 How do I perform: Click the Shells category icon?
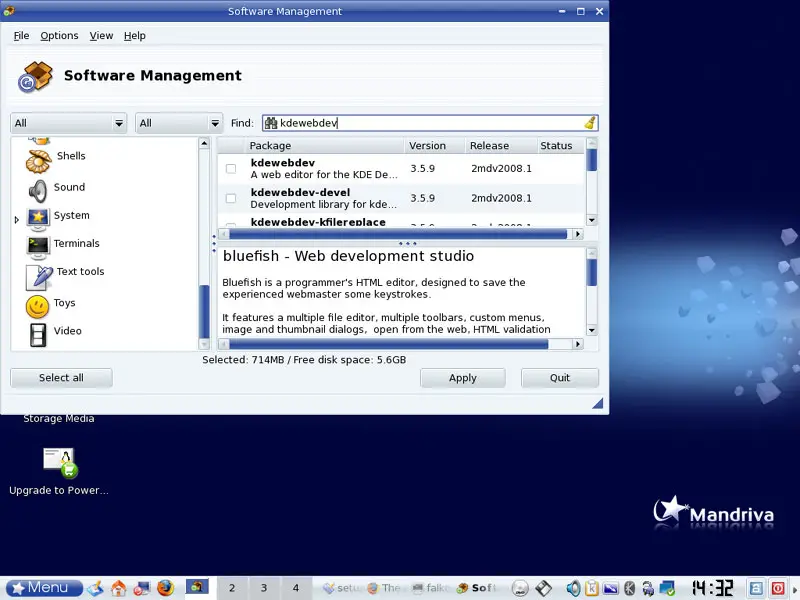pos(39,161)
